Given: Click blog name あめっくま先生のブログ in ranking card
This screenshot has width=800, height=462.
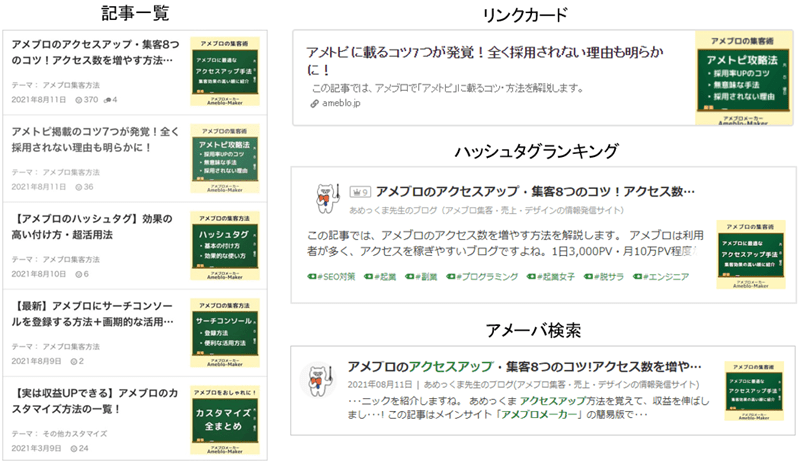Looking at the screenshot, I should point(486,210).
